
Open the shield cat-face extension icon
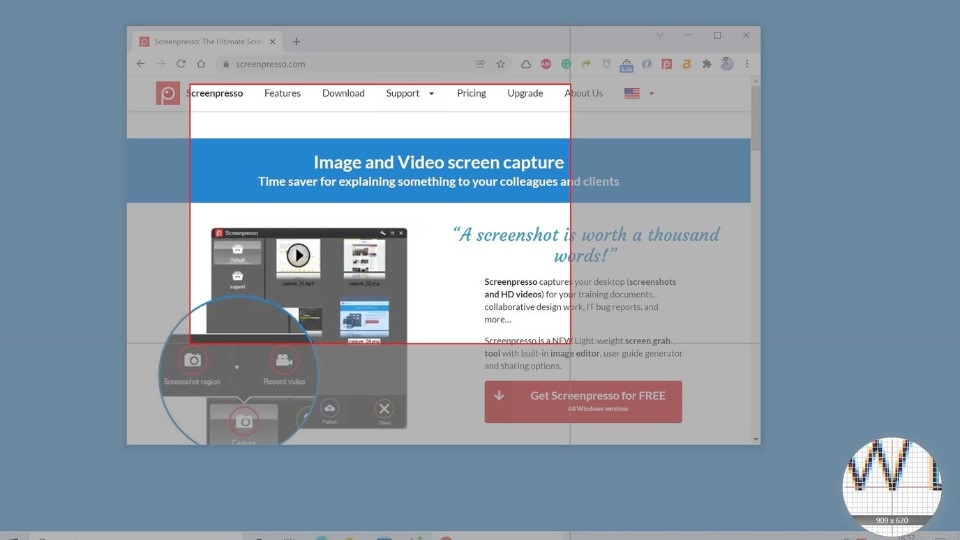[606, 64]
